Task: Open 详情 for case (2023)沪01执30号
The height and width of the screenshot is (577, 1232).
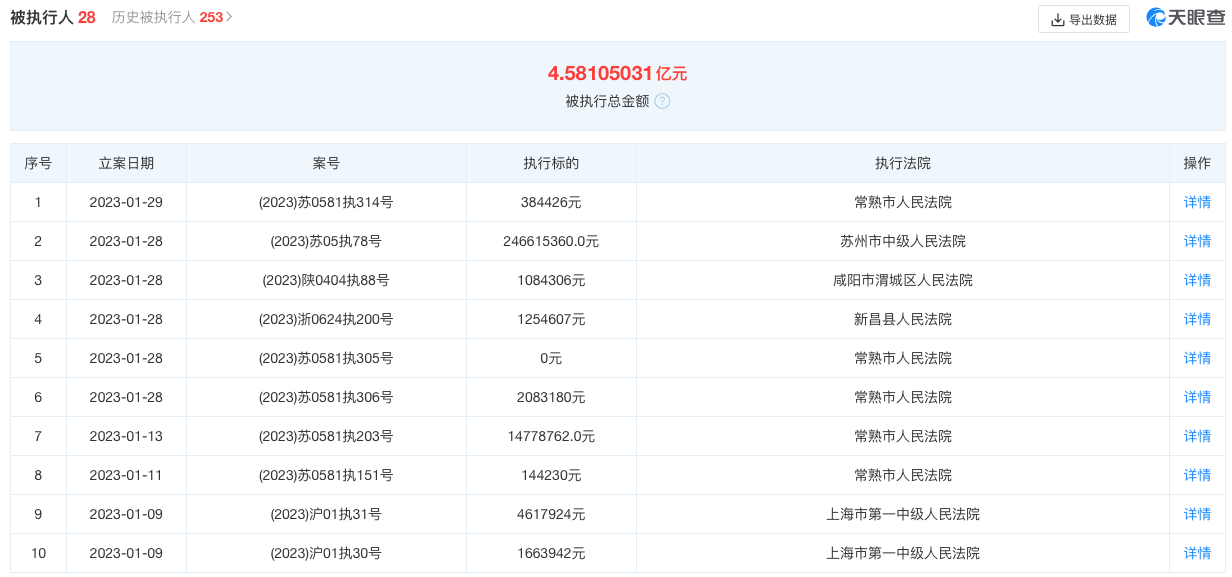Action: click(1197, 553)
